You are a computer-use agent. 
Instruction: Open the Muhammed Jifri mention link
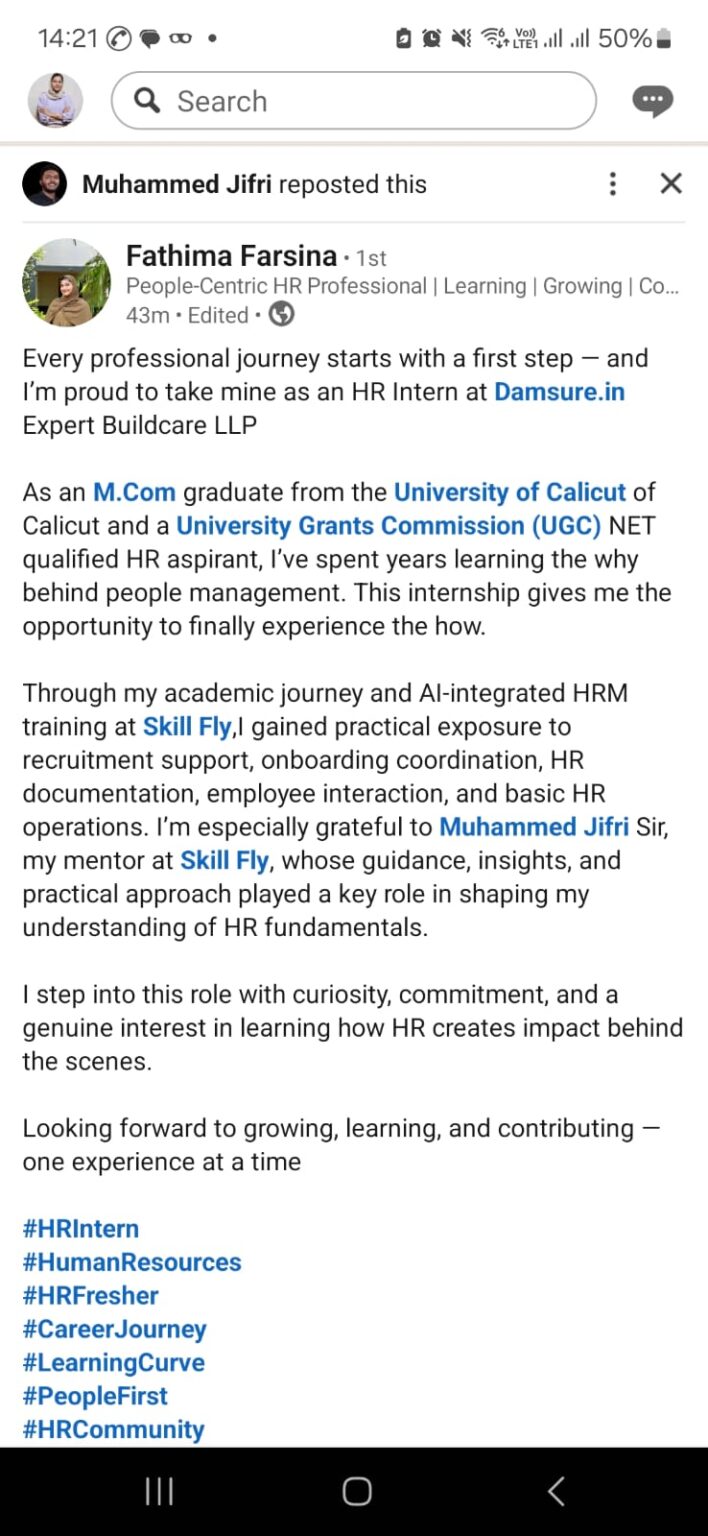point(534,827)
